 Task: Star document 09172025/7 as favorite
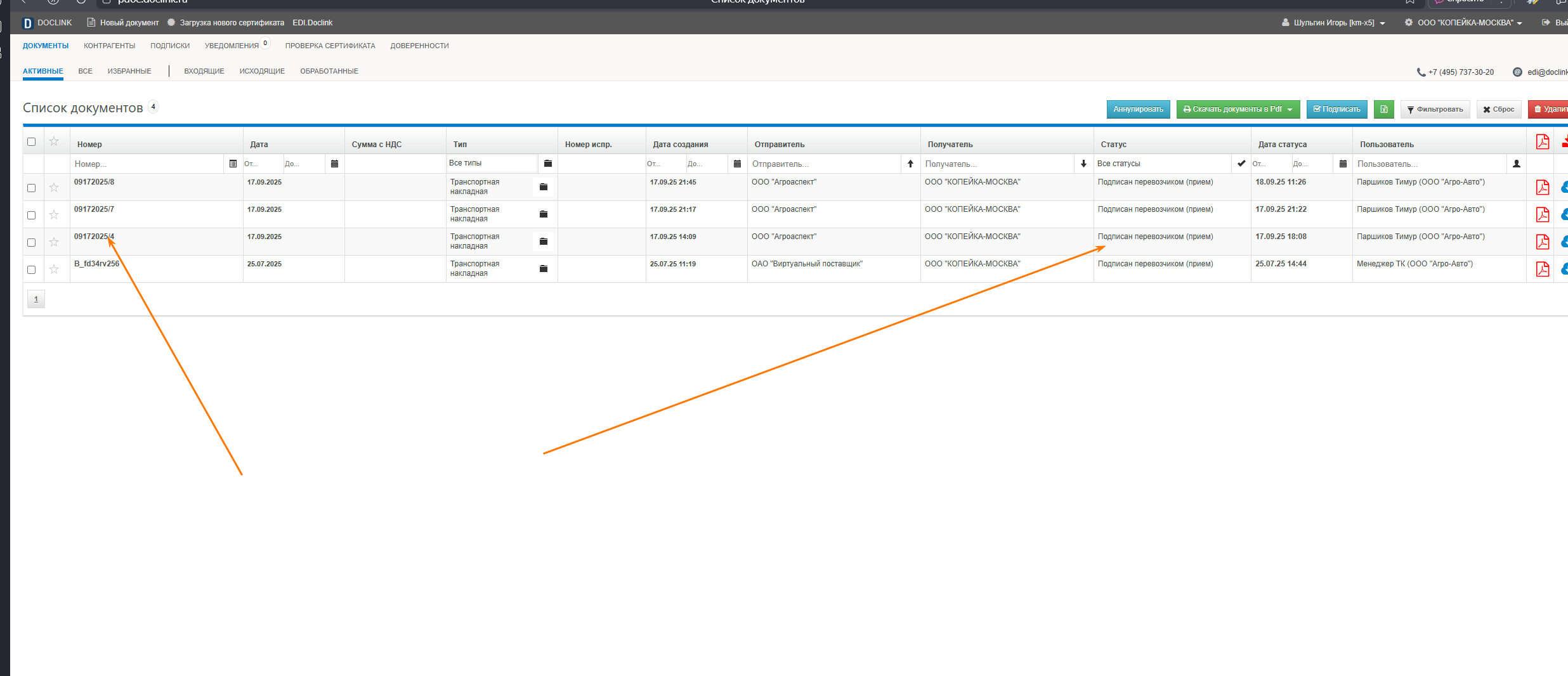[54, 214]
